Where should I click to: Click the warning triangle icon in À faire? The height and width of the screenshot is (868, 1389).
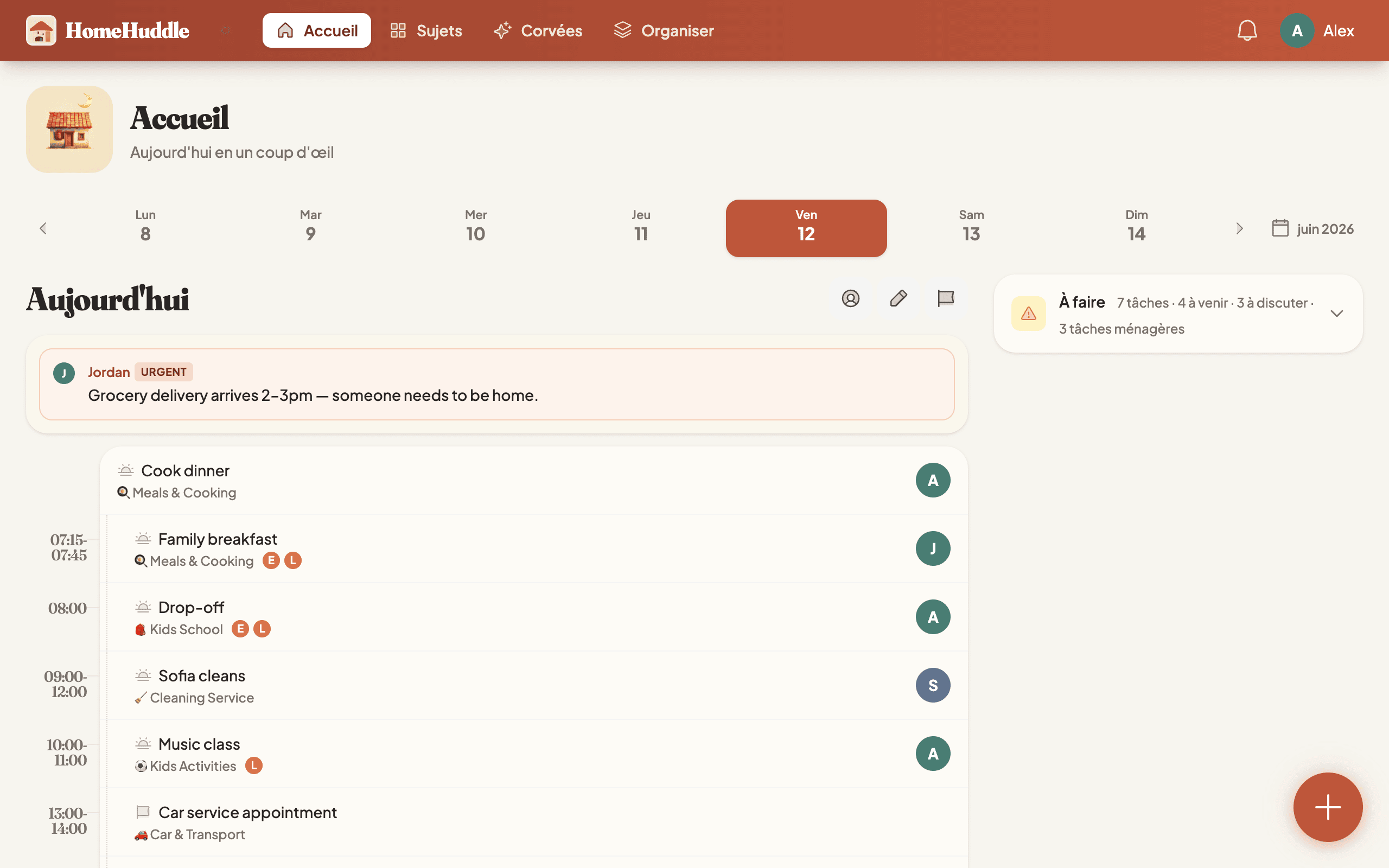point(1029,314)
